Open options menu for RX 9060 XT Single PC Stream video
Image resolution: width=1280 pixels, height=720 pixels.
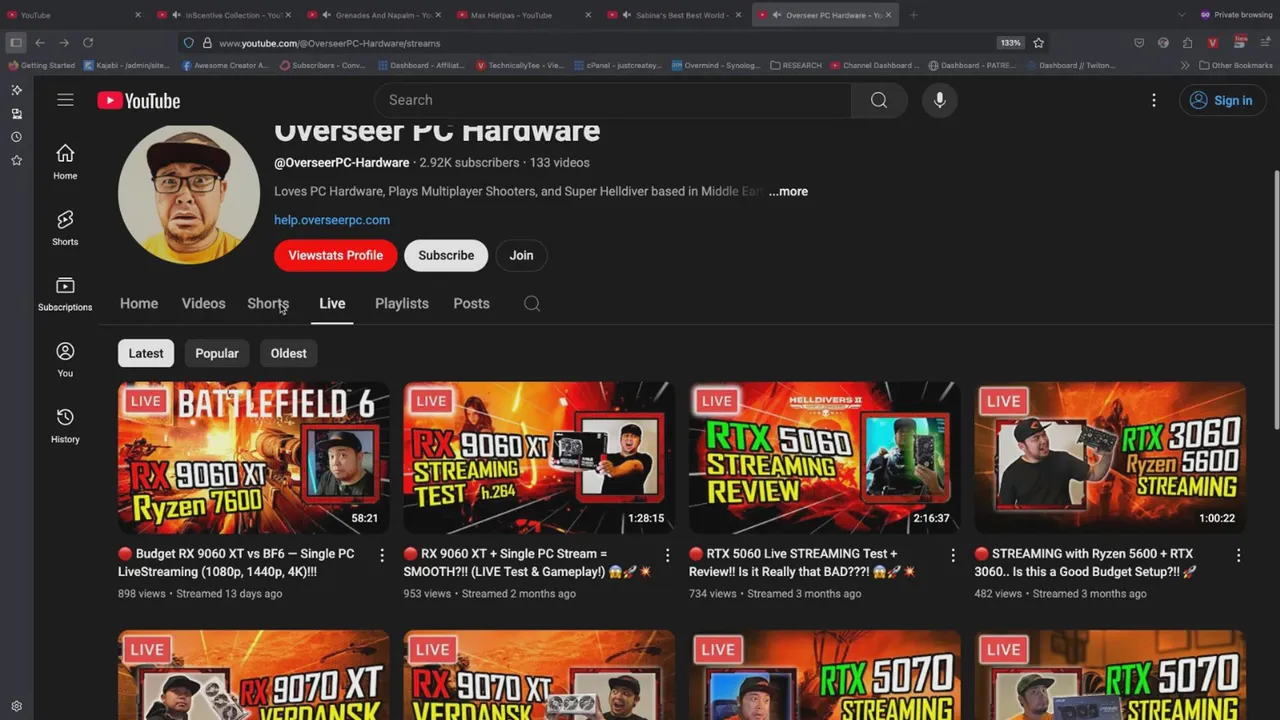click(667, 555)
